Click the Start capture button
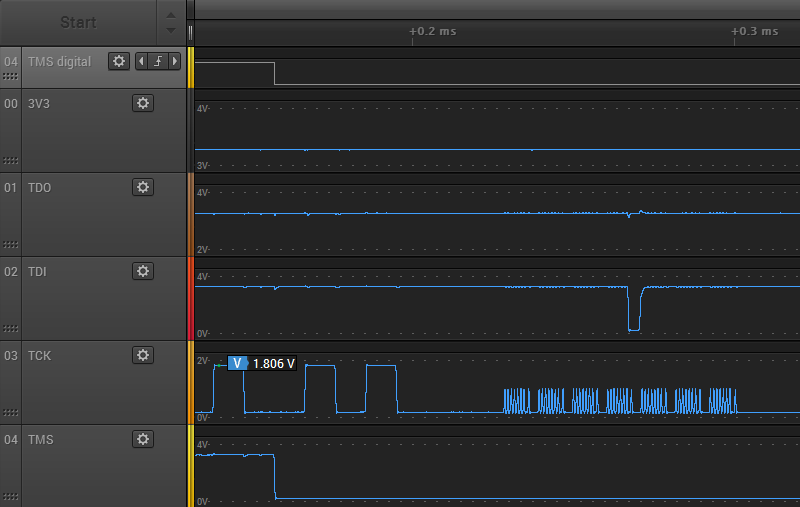The image size is (800, 507). click(x=78, y=22)
